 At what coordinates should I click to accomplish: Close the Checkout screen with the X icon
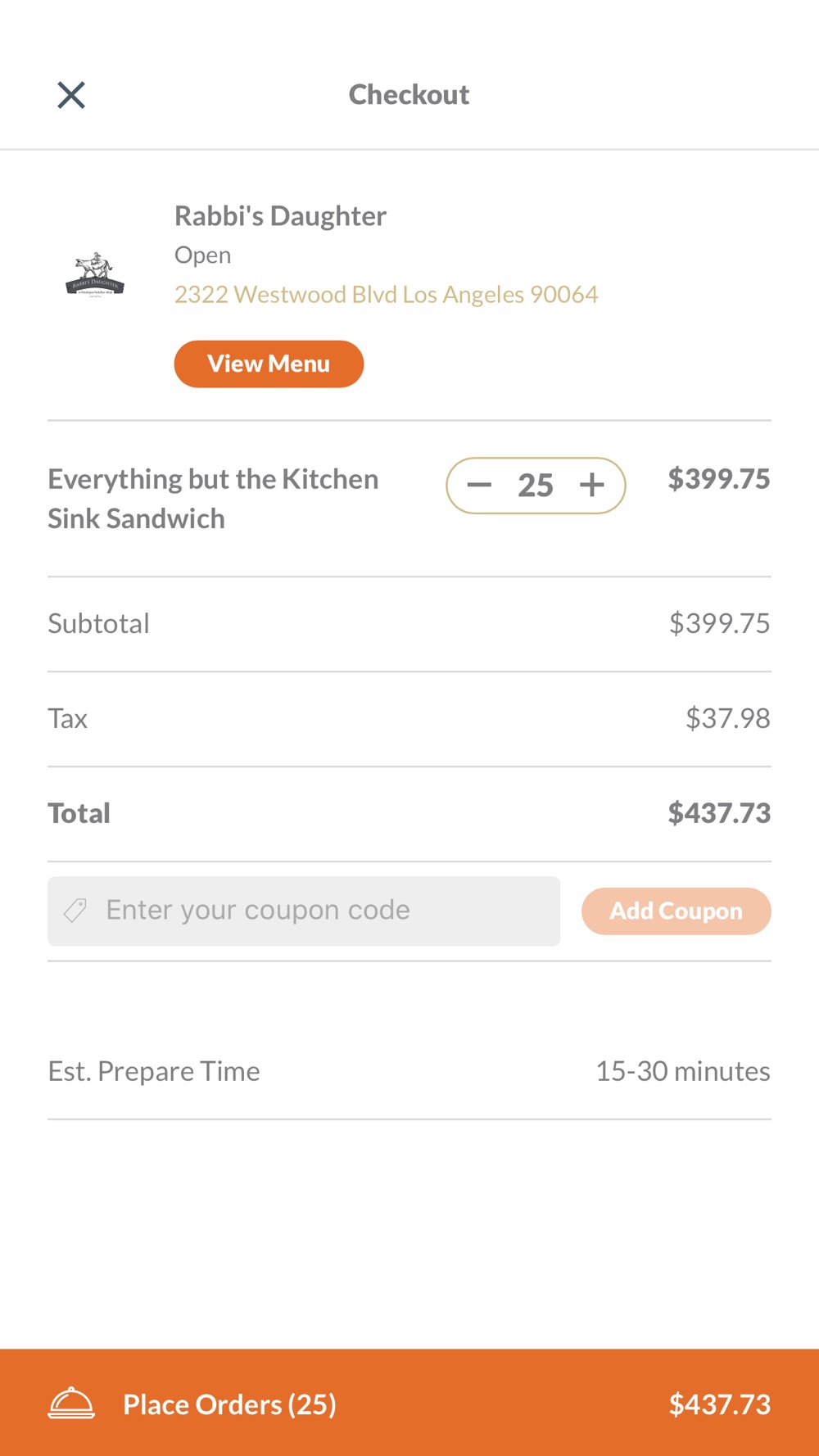71,95
